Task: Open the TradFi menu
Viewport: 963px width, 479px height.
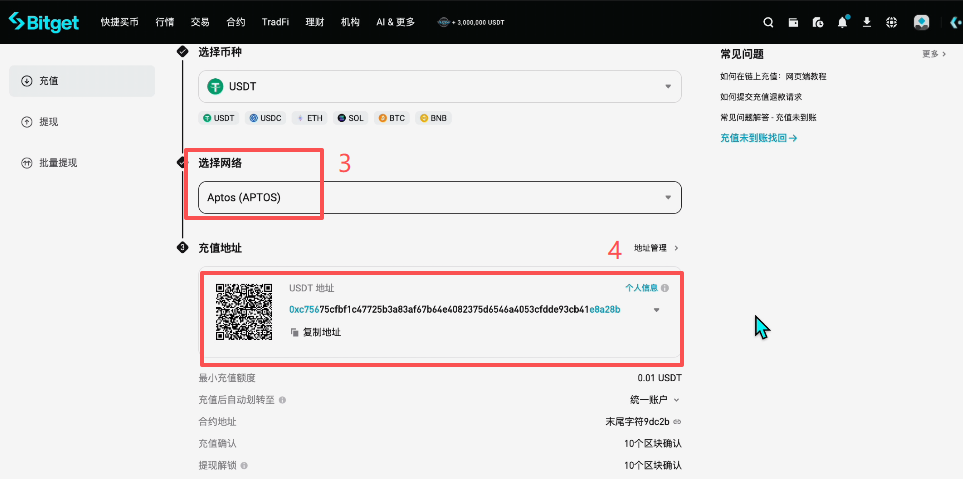Action: coord(275,22)
